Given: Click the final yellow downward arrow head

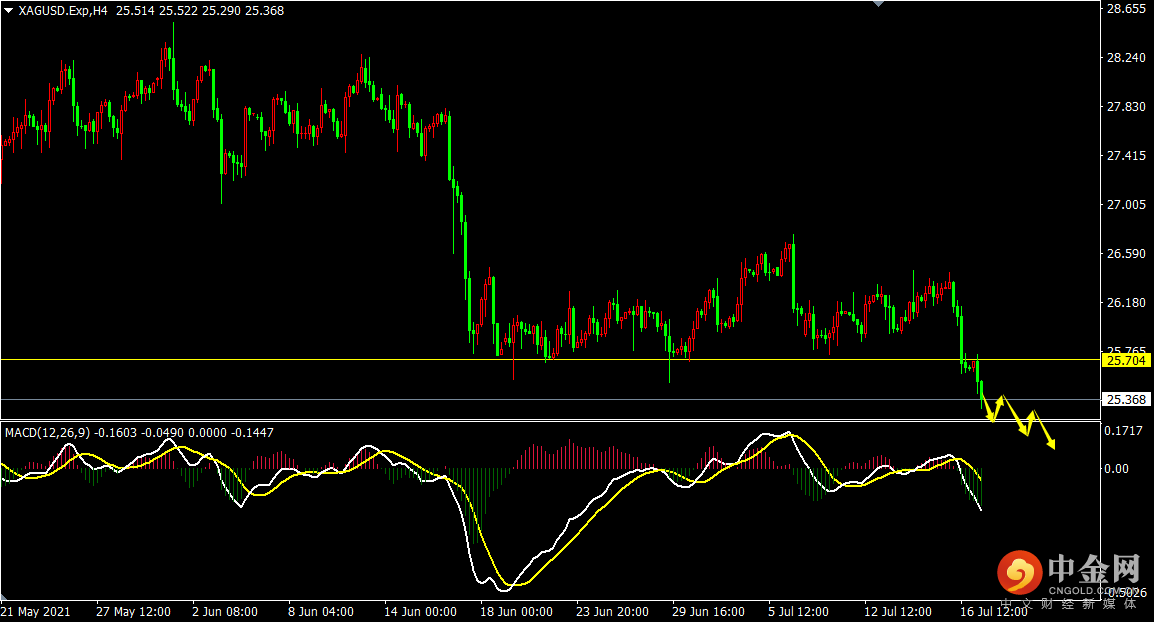Looking at the screenshot, I should [x=1052, y=445].
